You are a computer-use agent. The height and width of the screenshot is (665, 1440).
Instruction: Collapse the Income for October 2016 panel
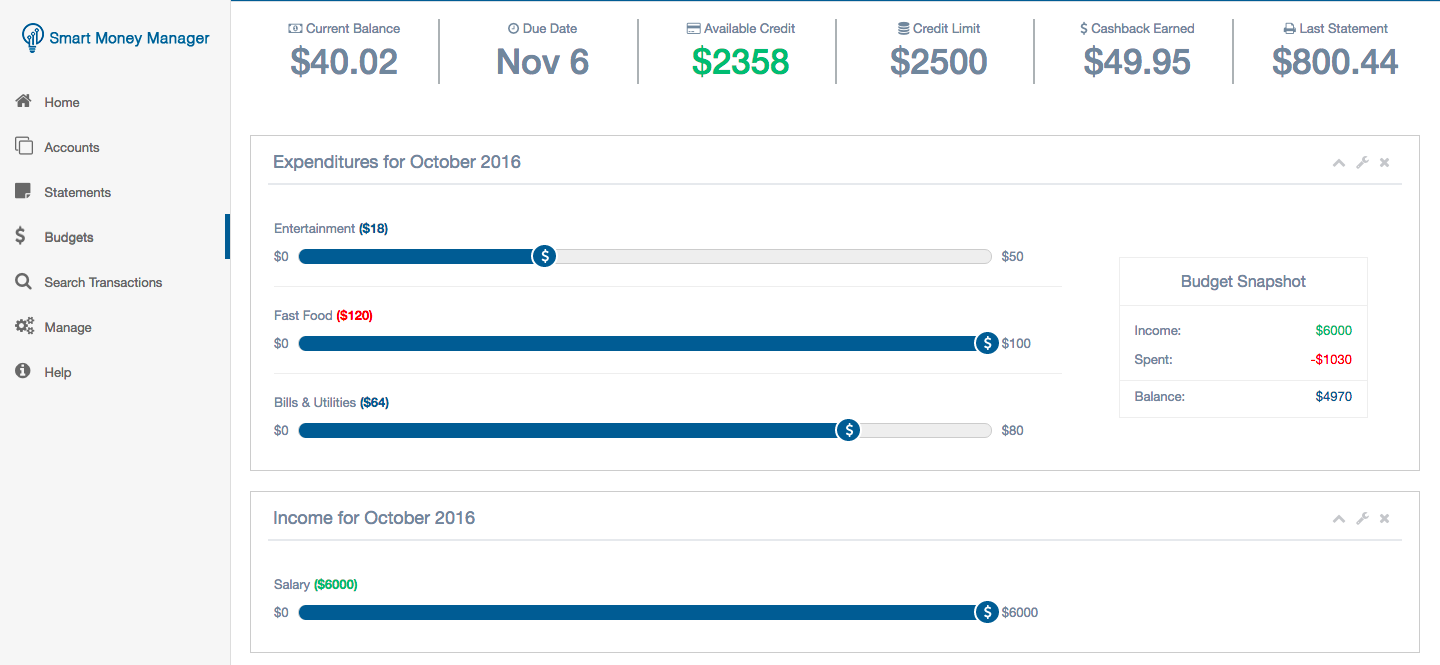pyautogui.click(x=1339, y=519)
